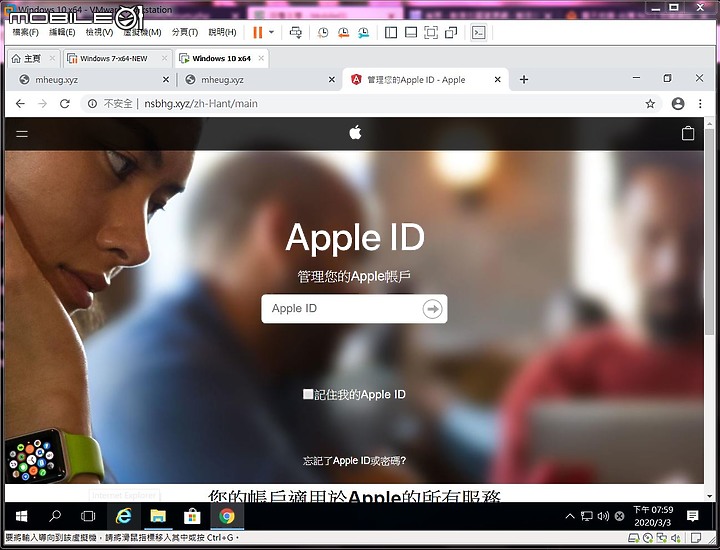The width and height of the screenshot is (720, 550).
Task: Open network icon in system tray
Action: pyautogui.click(x=586, y=516)
